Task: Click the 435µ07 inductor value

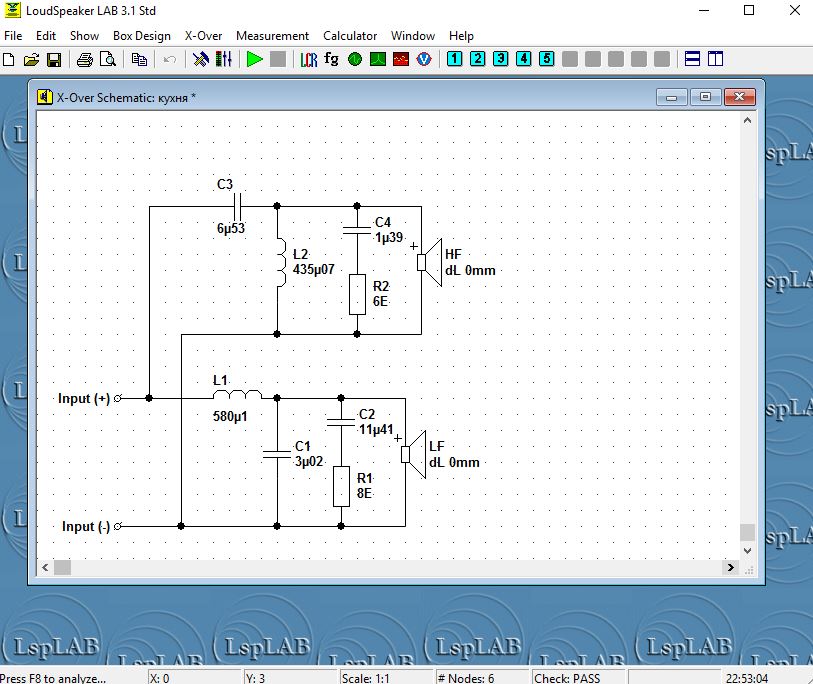Action: pyautogui.click(x=314, y=269)
